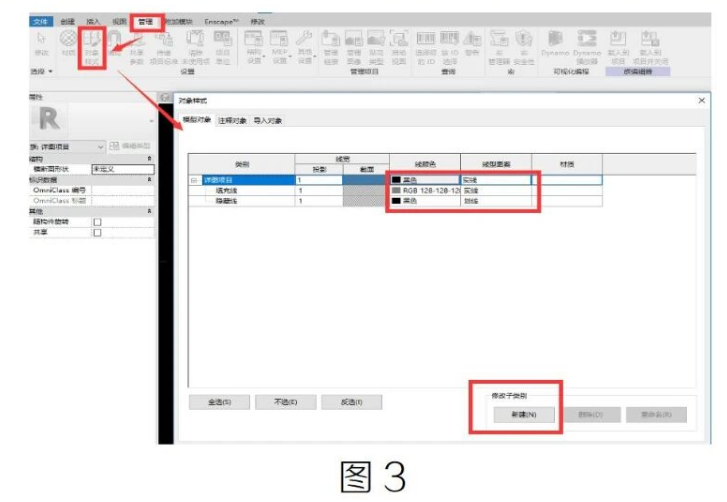Select the 导入对象 tab in the dialog
This screenshot has height=502, width=727.
pos(268,121)
